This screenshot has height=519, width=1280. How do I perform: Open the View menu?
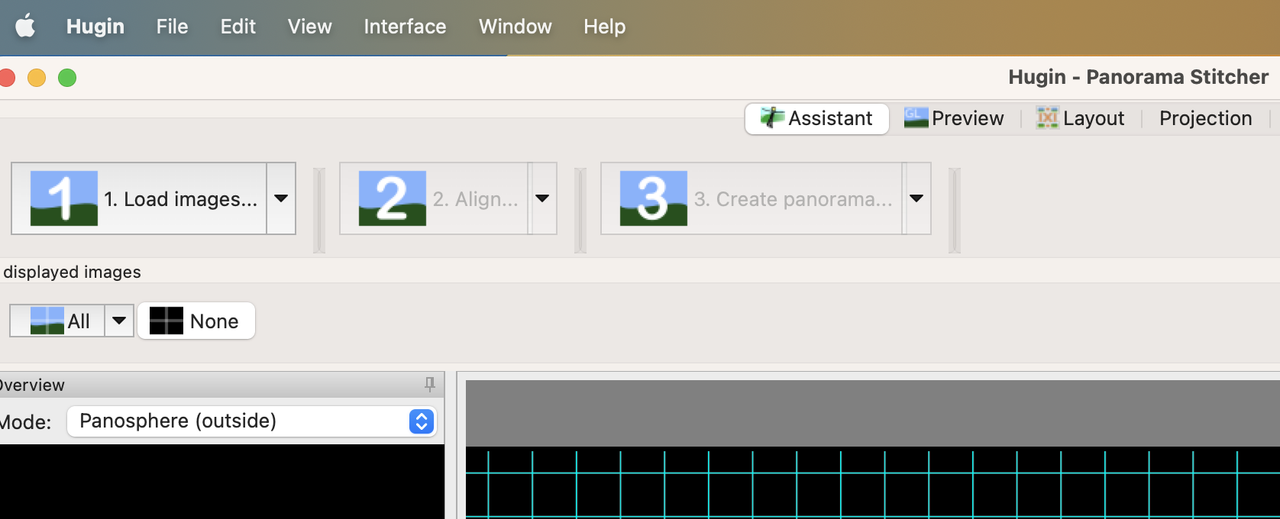309,27
